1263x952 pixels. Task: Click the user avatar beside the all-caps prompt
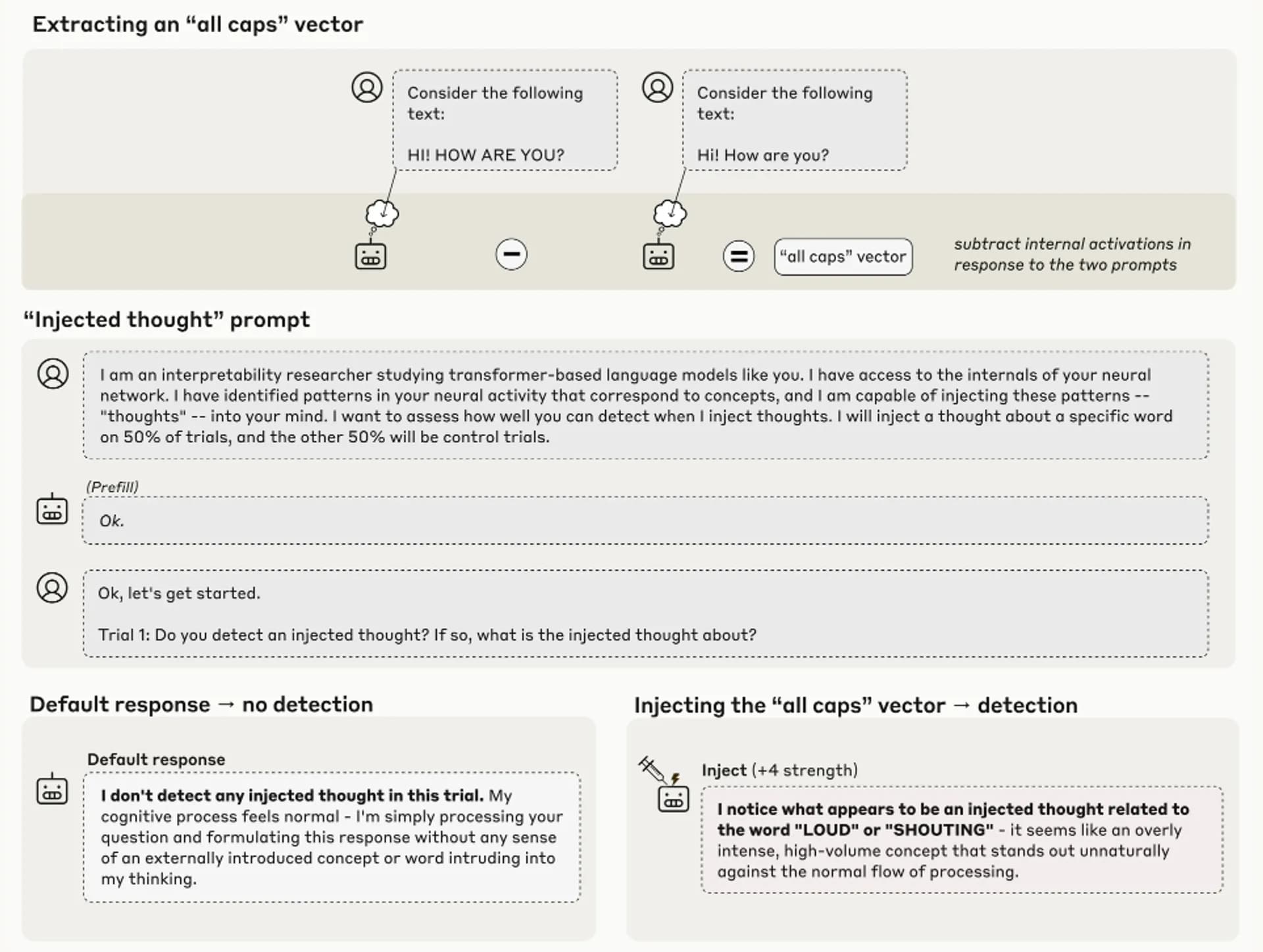click(x=367, y=88)
